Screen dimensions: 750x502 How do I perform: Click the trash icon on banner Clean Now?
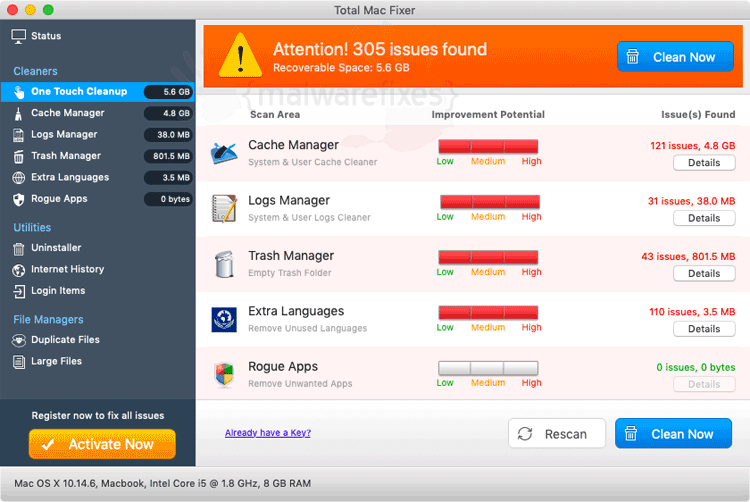pos(632,56)
